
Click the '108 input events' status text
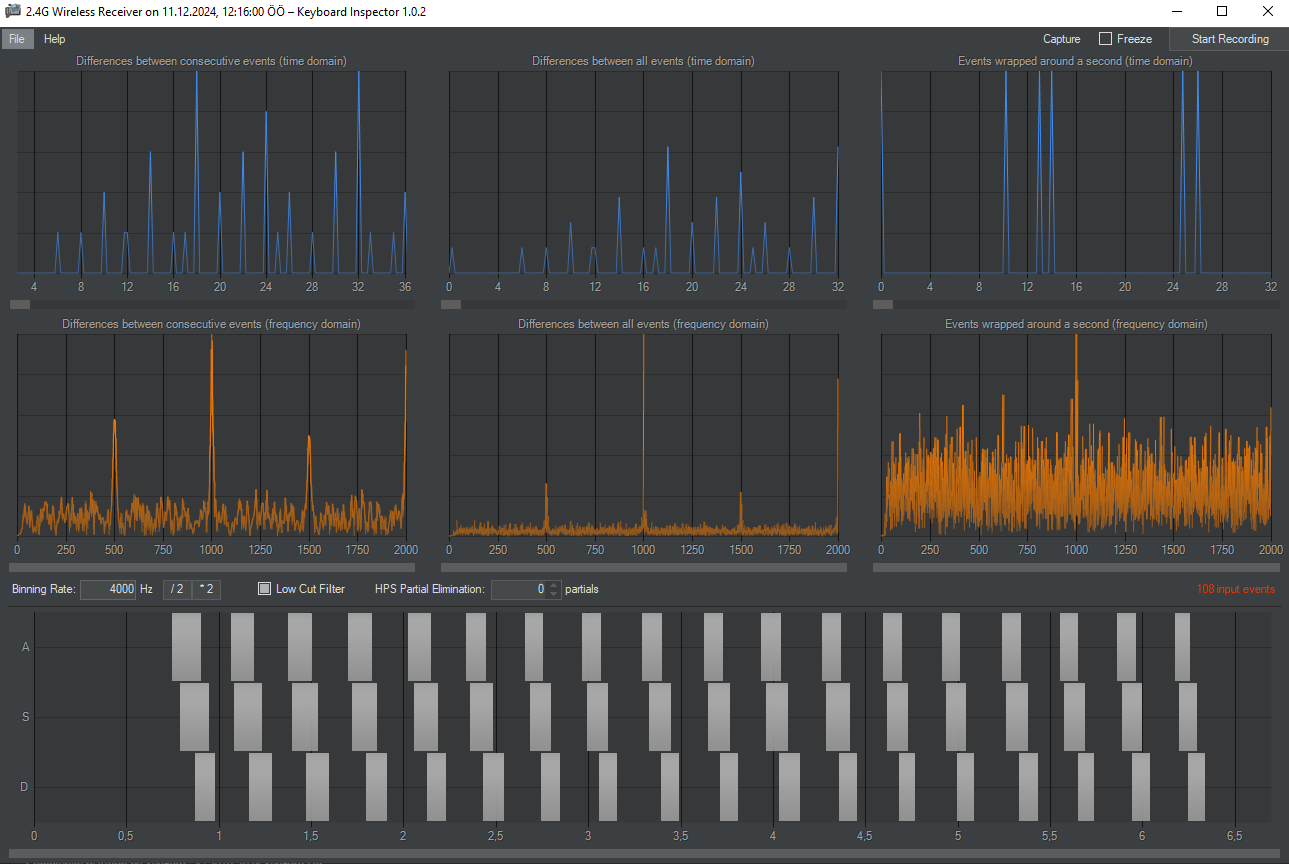[x=1236, y=589]
